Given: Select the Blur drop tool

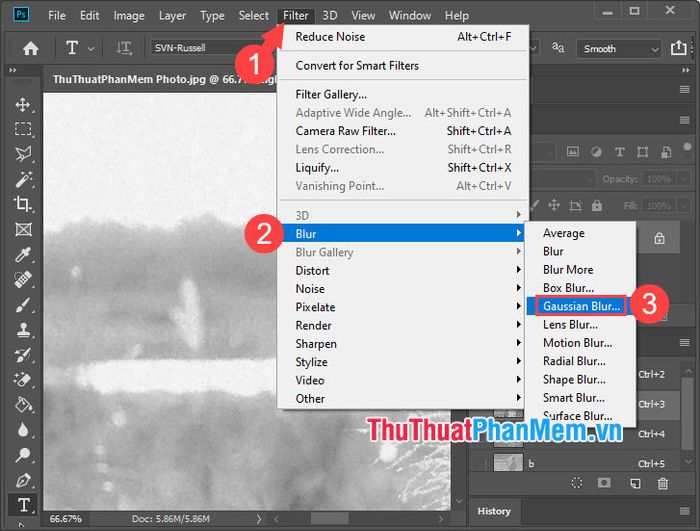Looking at the screenshot, I should (23, 430).
